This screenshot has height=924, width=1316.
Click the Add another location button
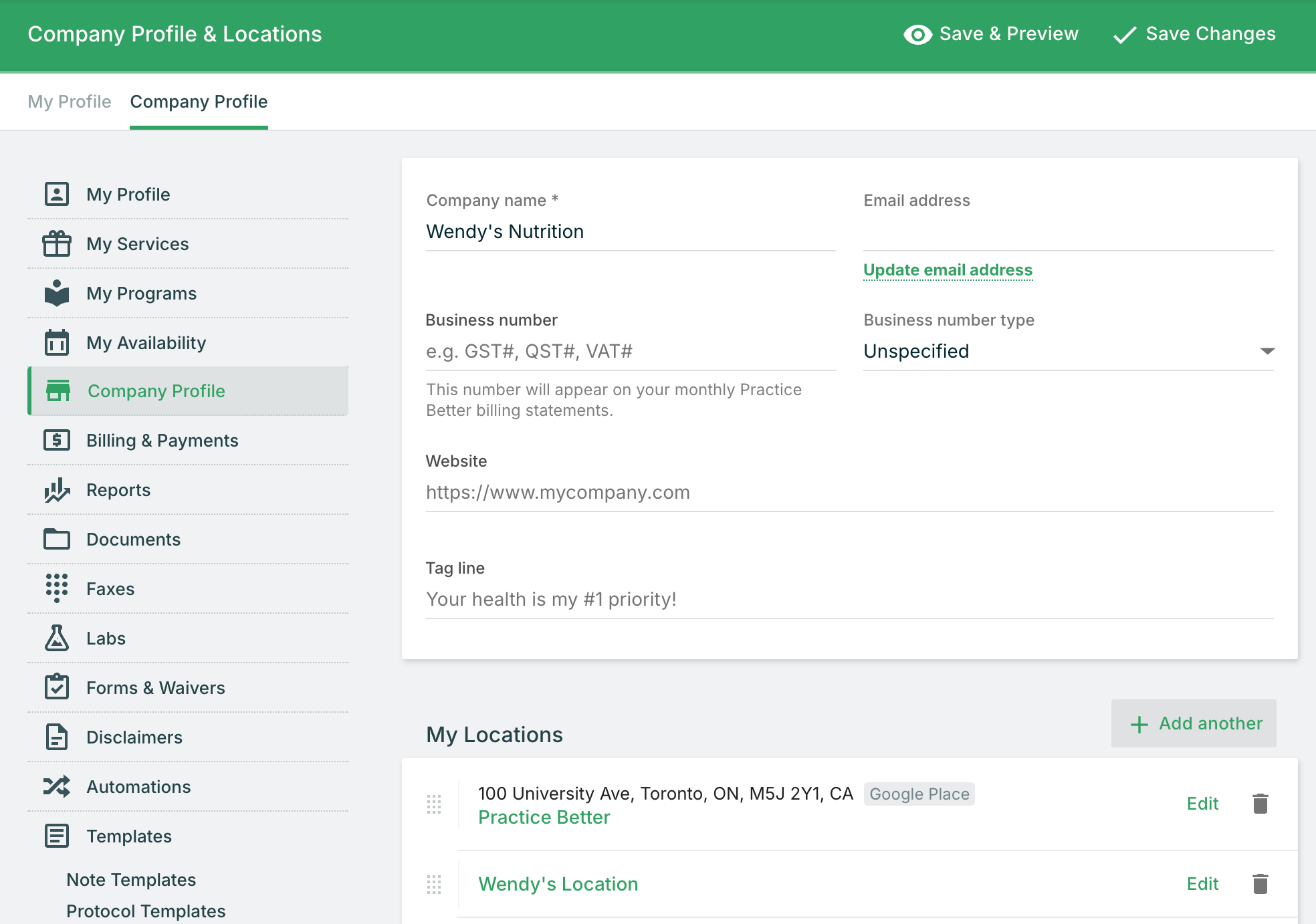(1194, 723)
